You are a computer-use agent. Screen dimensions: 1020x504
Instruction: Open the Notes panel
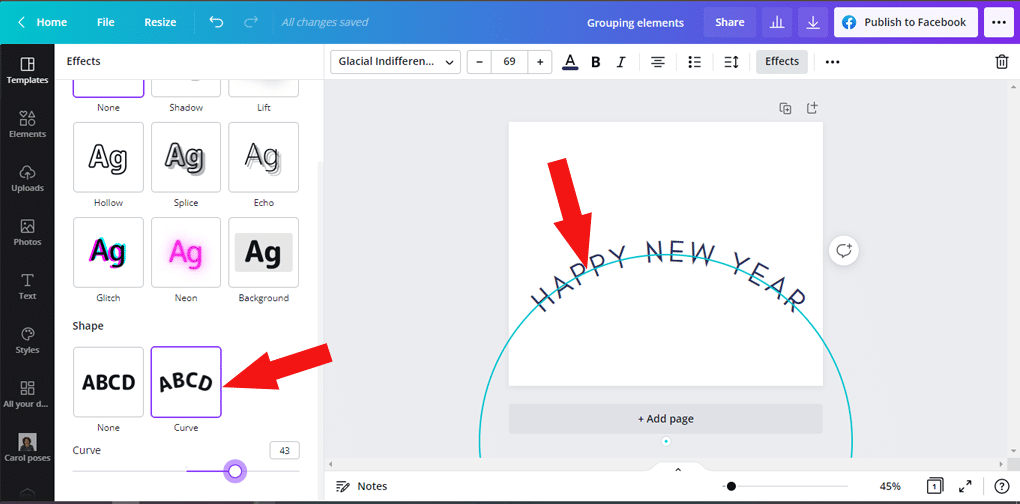pyautogui.click(x=361, y=486)
